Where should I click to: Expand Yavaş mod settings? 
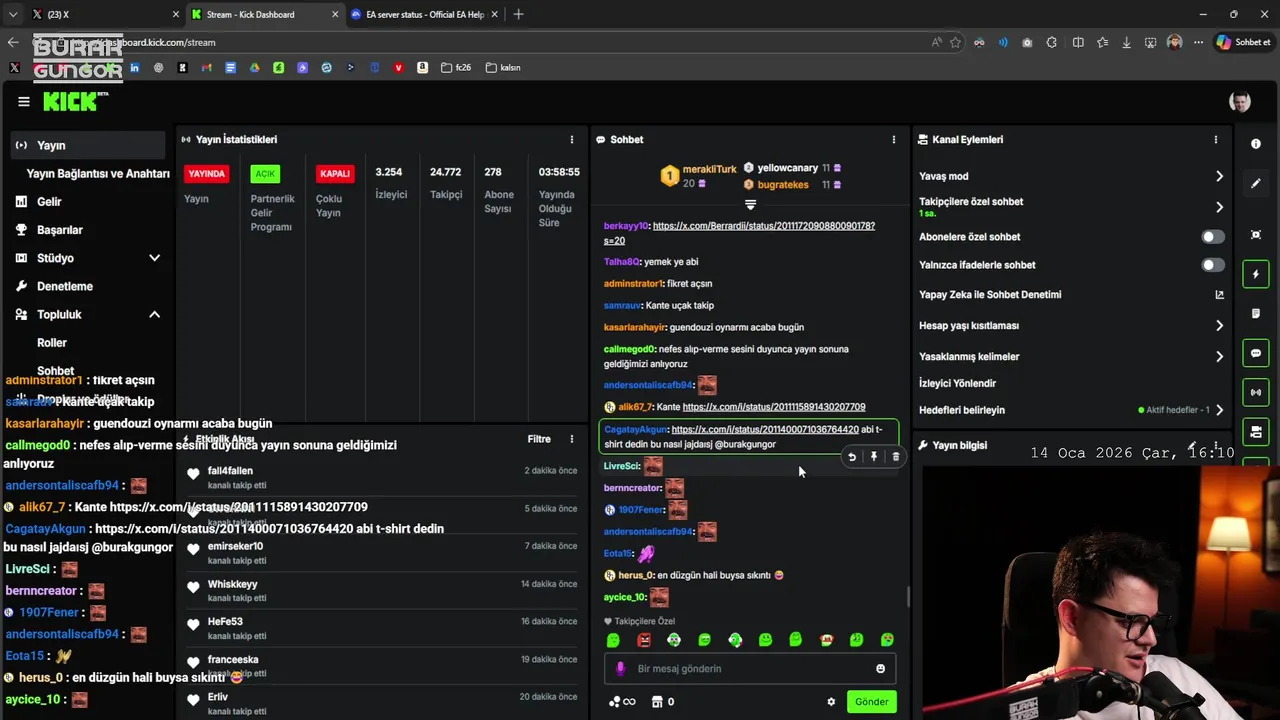coord(1219,176)
